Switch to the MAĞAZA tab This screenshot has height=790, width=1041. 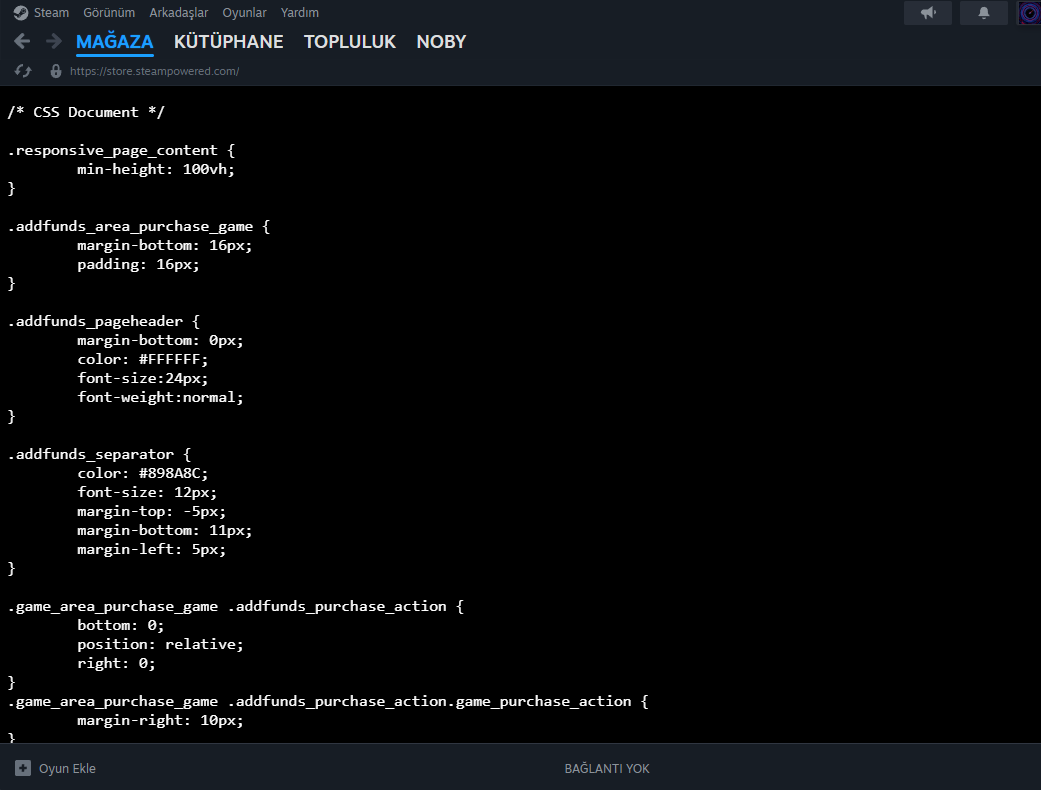pyautogui.click(x=115, y=42)
